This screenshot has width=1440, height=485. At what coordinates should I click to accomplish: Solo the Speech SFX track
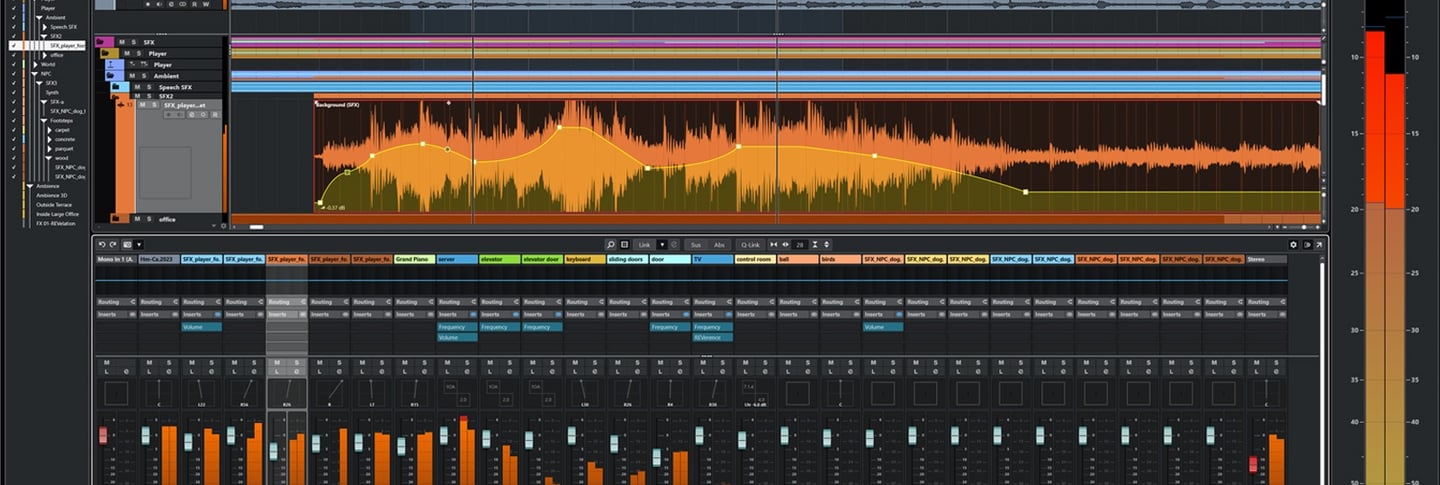tap(150, 87)
